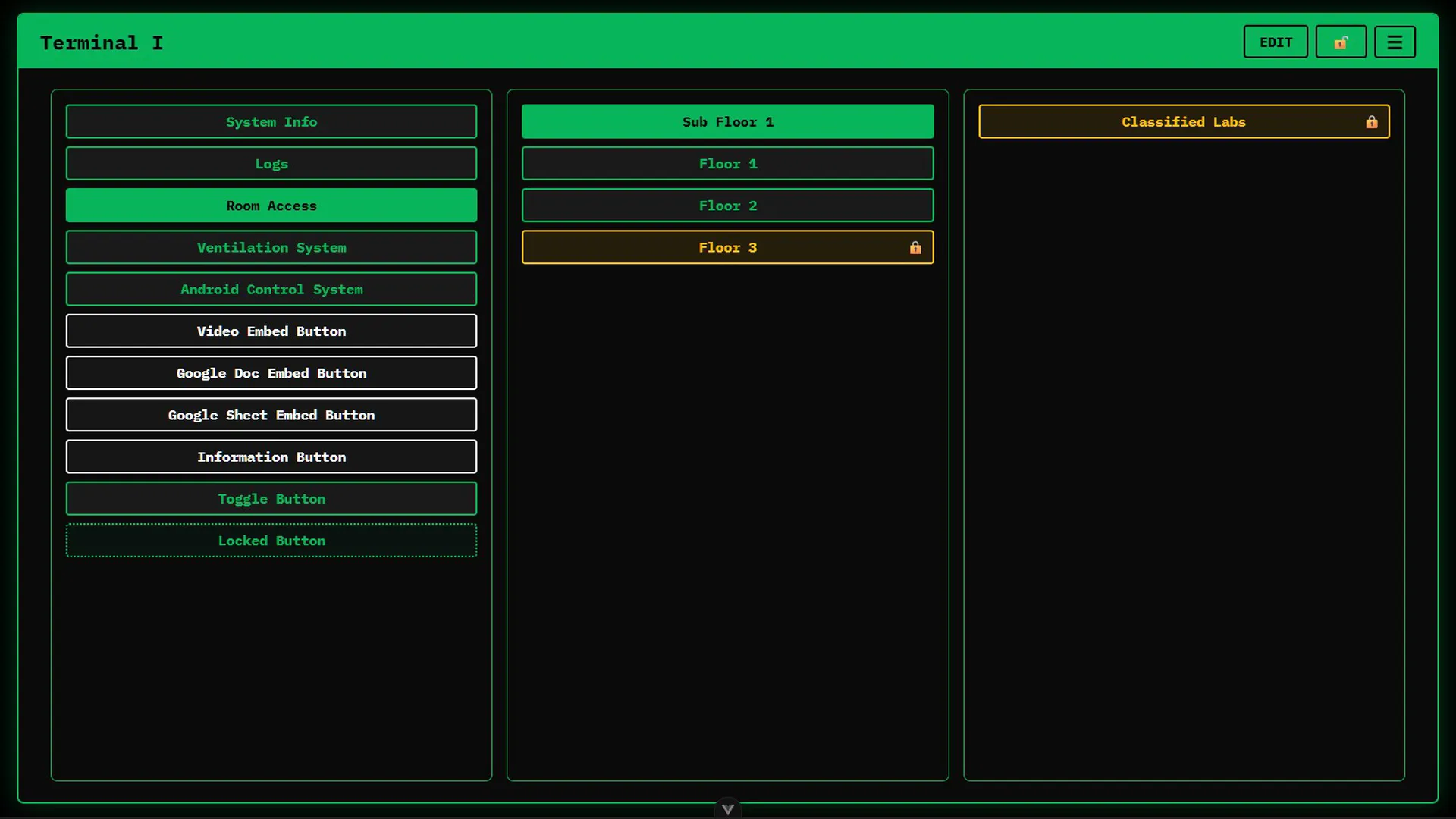This screenshot has width=1456, height=819.
Task: Click the lock icon on Floor 3
Action: (x=915, y=248)
